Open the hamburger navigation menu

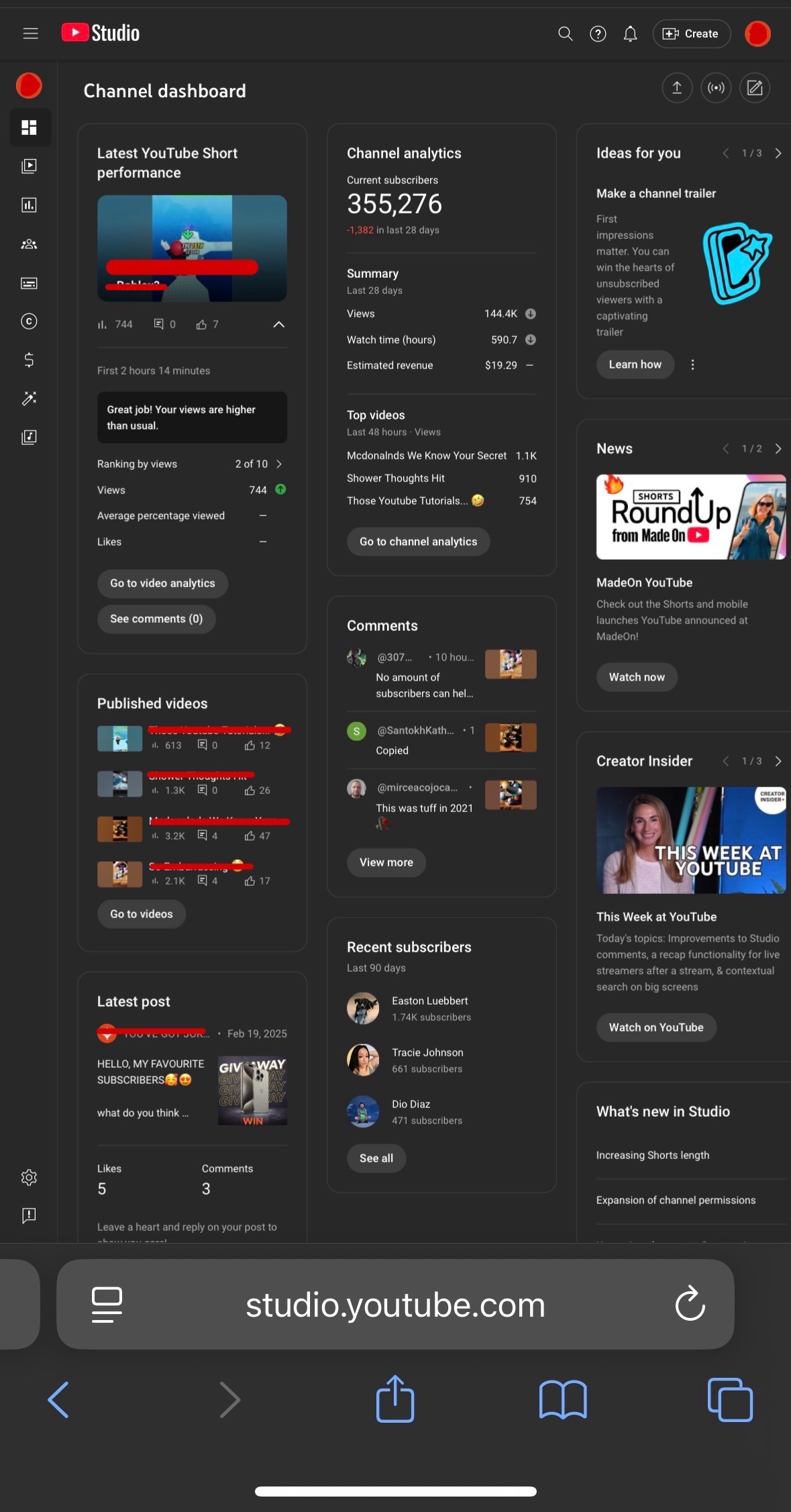pyautogui.click(x=30, y=34)
